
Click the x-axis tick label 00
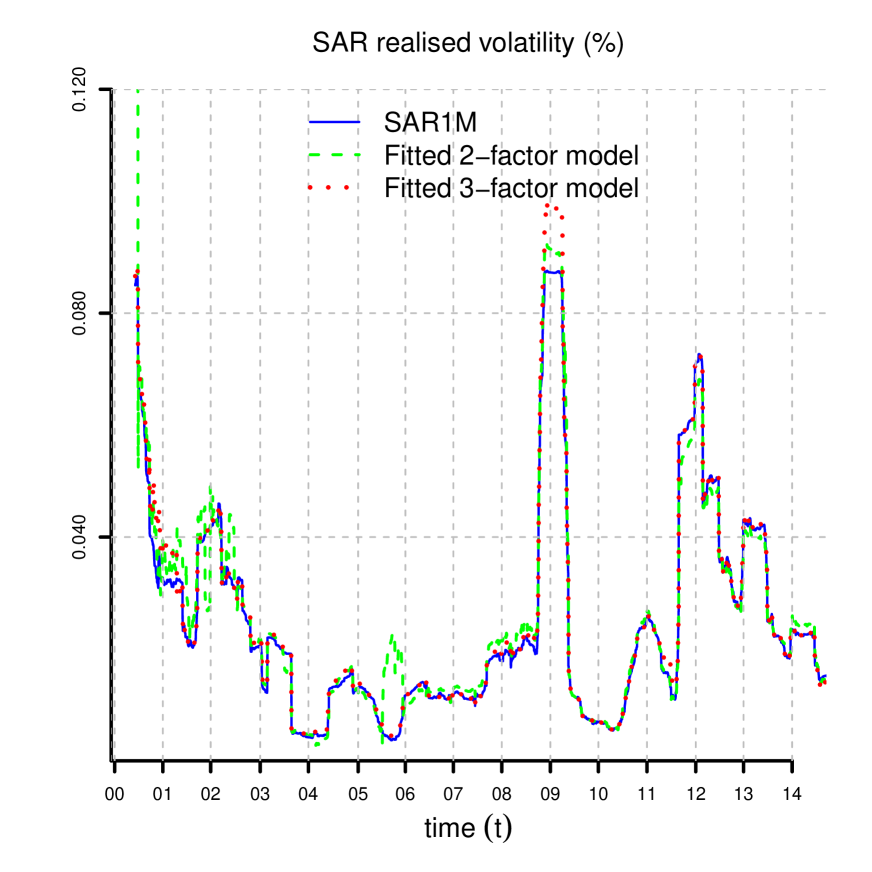(115, 794)
